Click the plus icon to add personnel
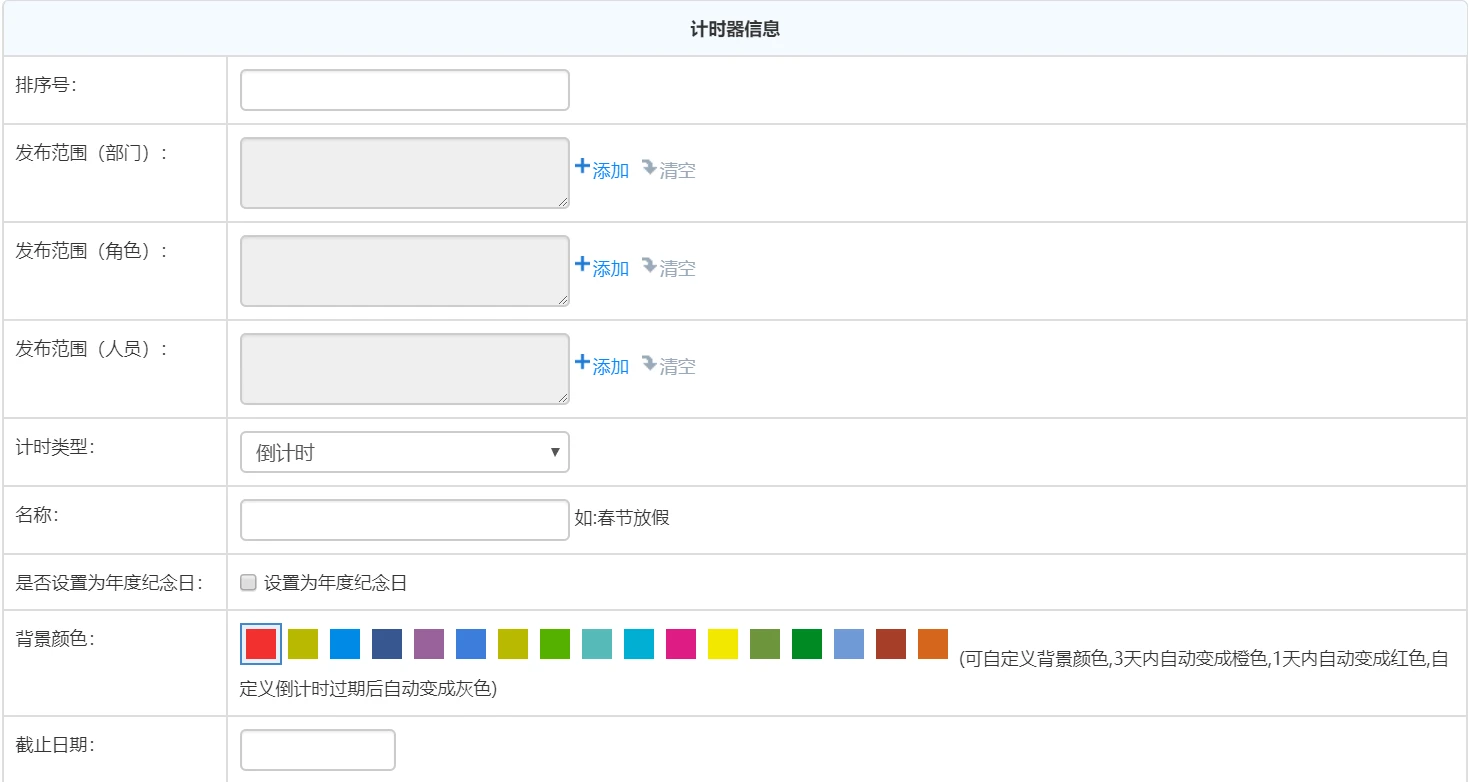Viewport: 1469px width, 782px height. pyautogui.click(x=584, y=362)
